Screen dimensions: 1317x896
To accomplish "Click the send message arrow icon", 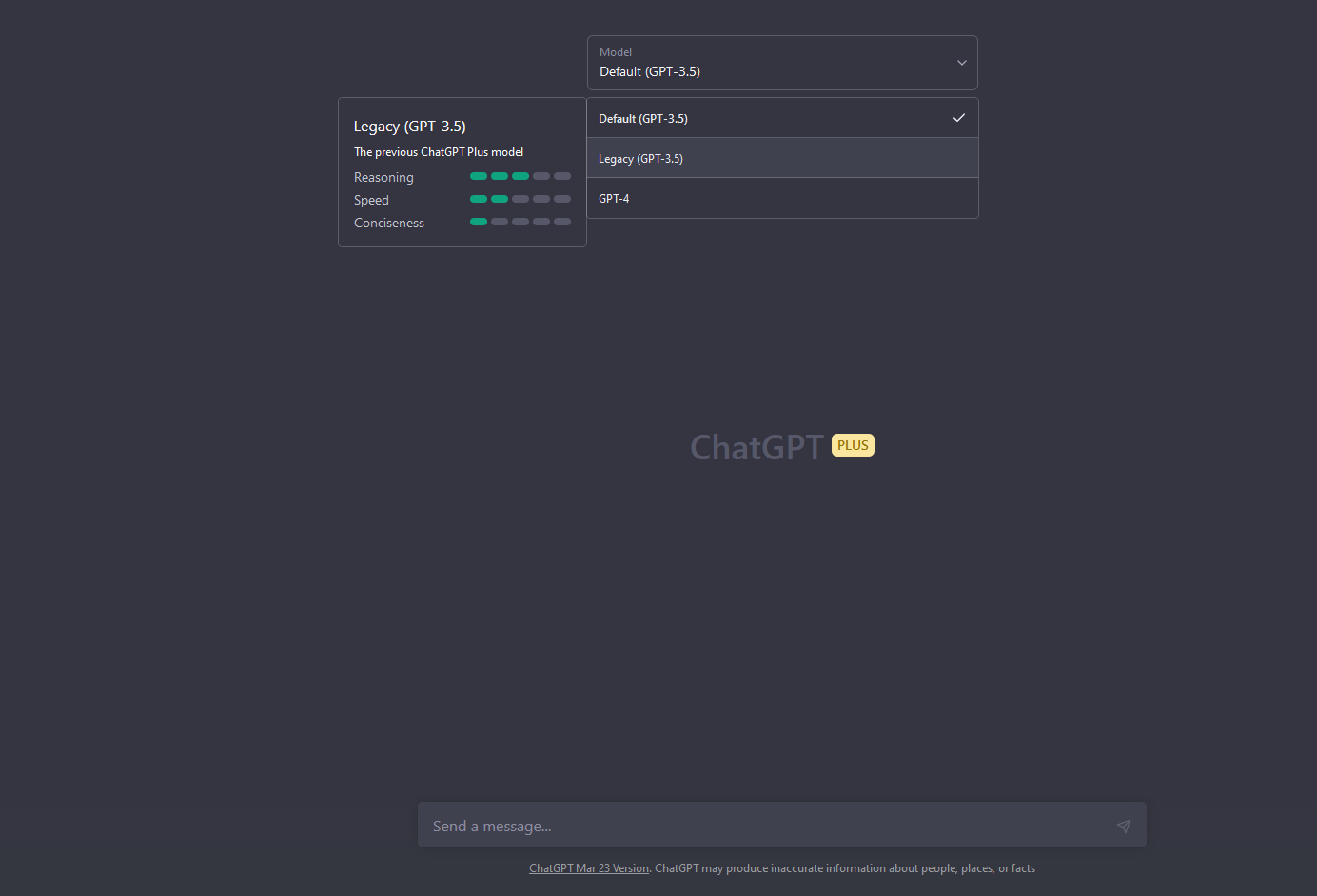I will pyautogui.click(x=1124, y=826).
